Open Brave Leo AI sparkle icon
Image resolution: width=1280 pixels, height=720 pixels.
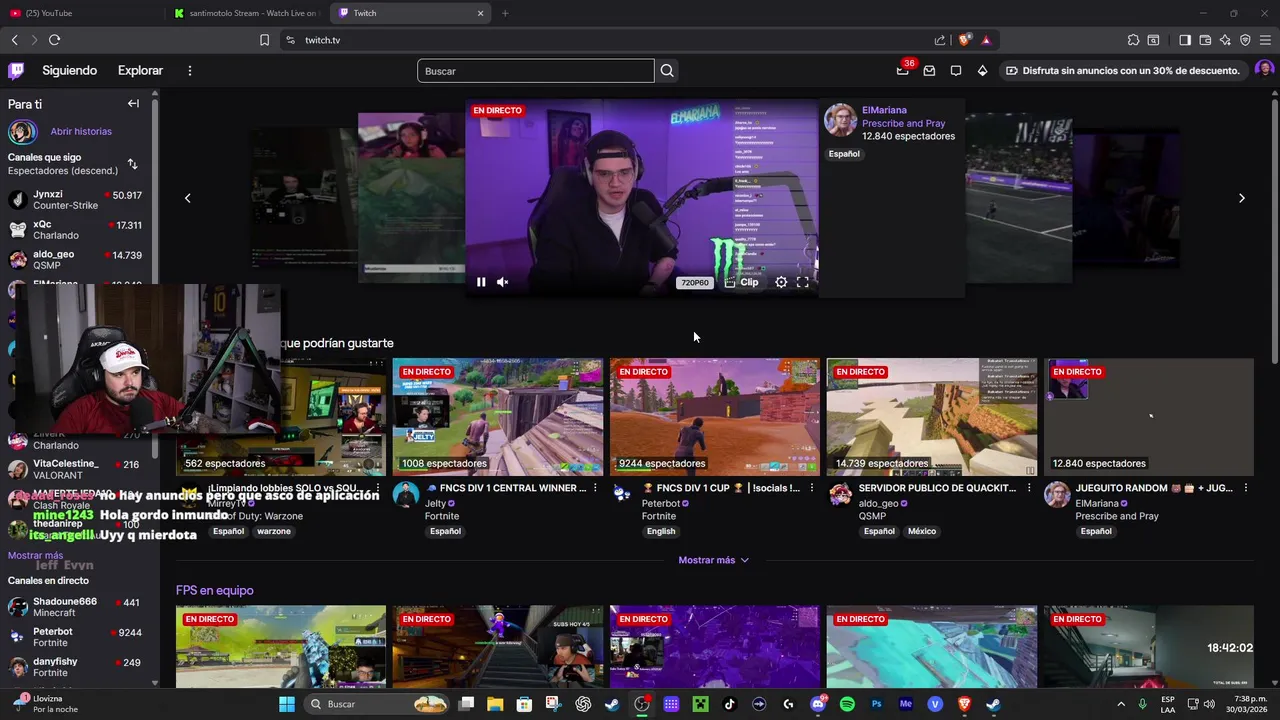pos(1225,40)
